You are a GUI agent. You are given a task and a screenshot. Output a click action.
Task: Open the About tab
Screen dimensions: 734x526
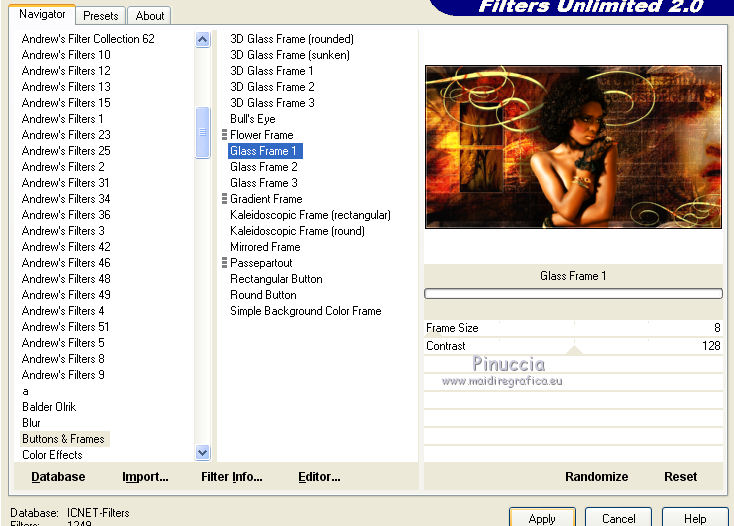click(149, 15)
